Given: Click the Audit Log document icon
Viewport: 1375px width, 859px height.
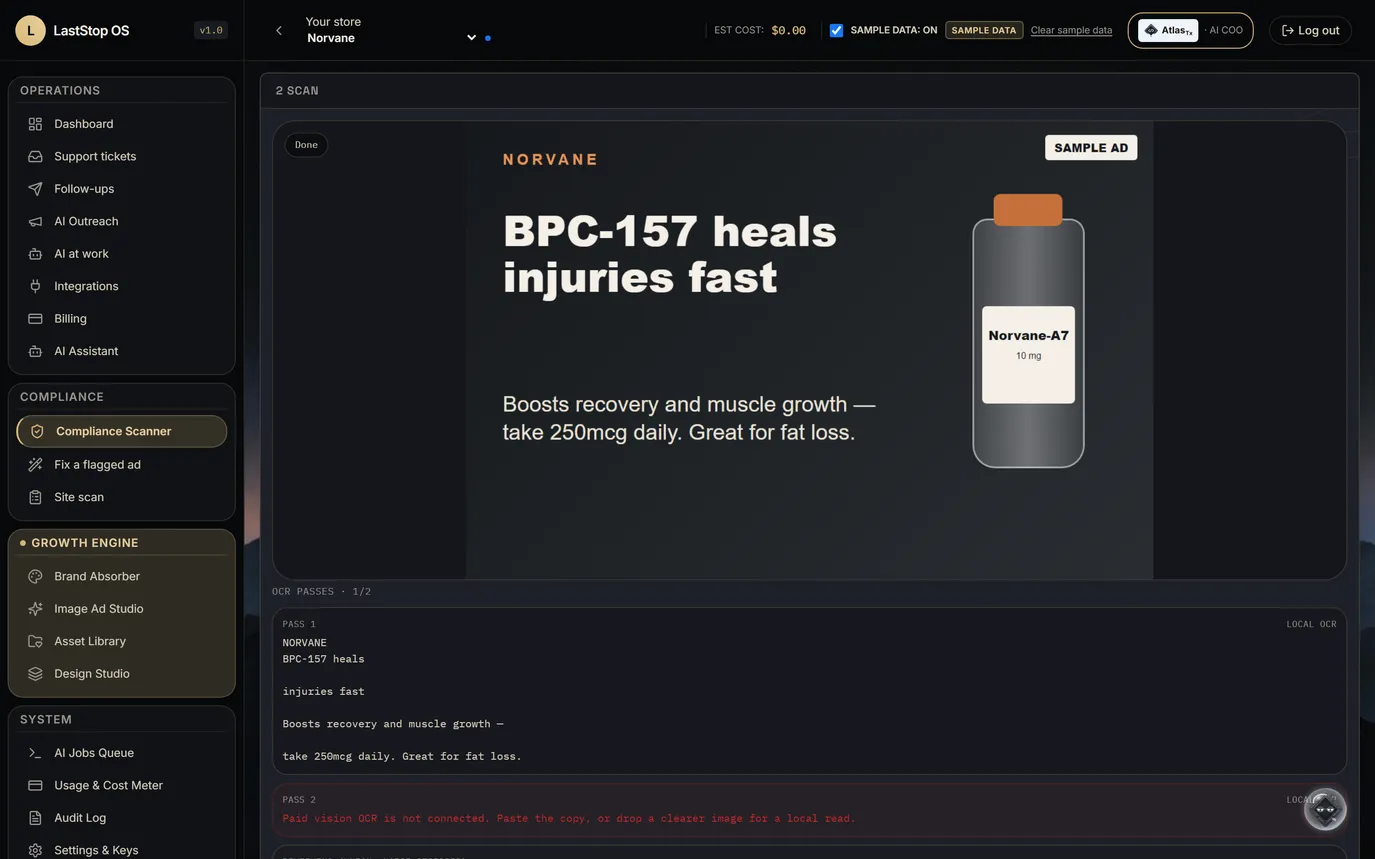Looking at the screenshot, I should 35,818.
